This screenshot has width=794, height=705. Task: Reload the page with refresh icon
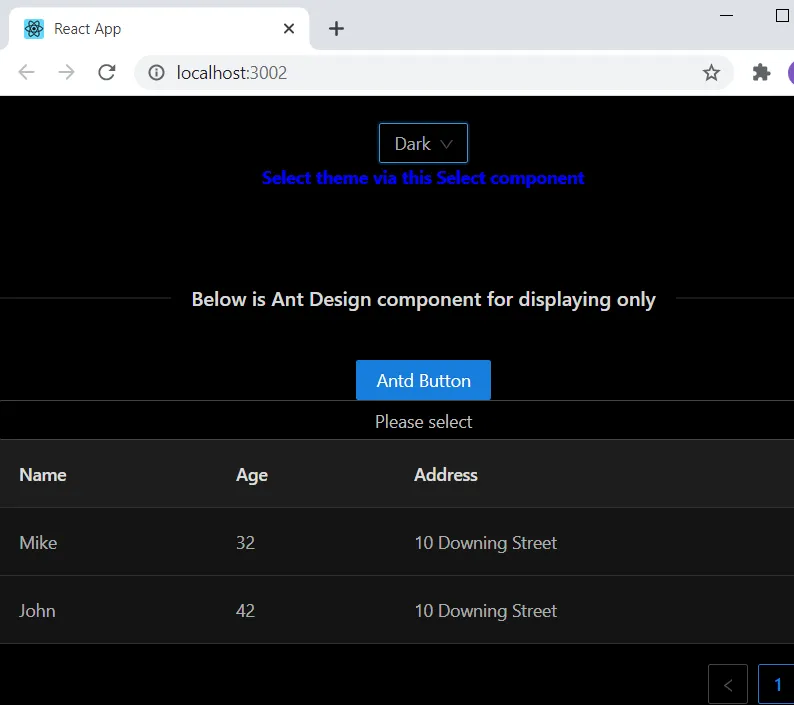click(x=106, y=73)
